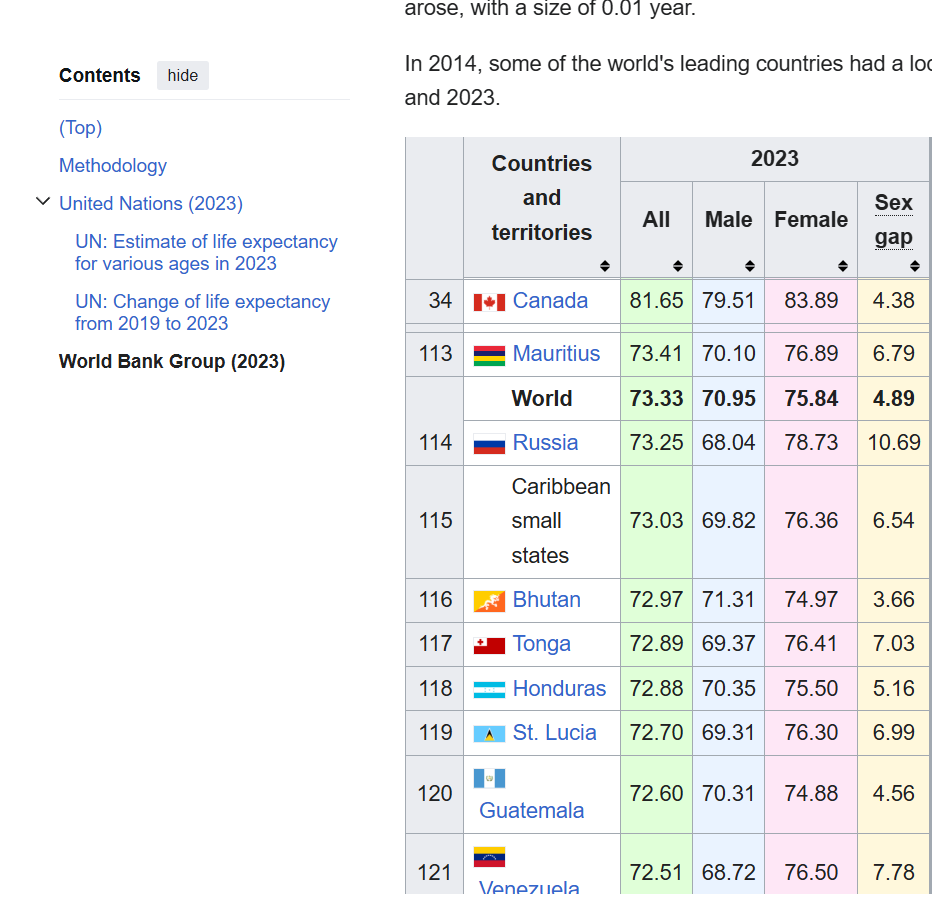Sort table by the All column
932x898 pixels.
click(x=678, y=266)
